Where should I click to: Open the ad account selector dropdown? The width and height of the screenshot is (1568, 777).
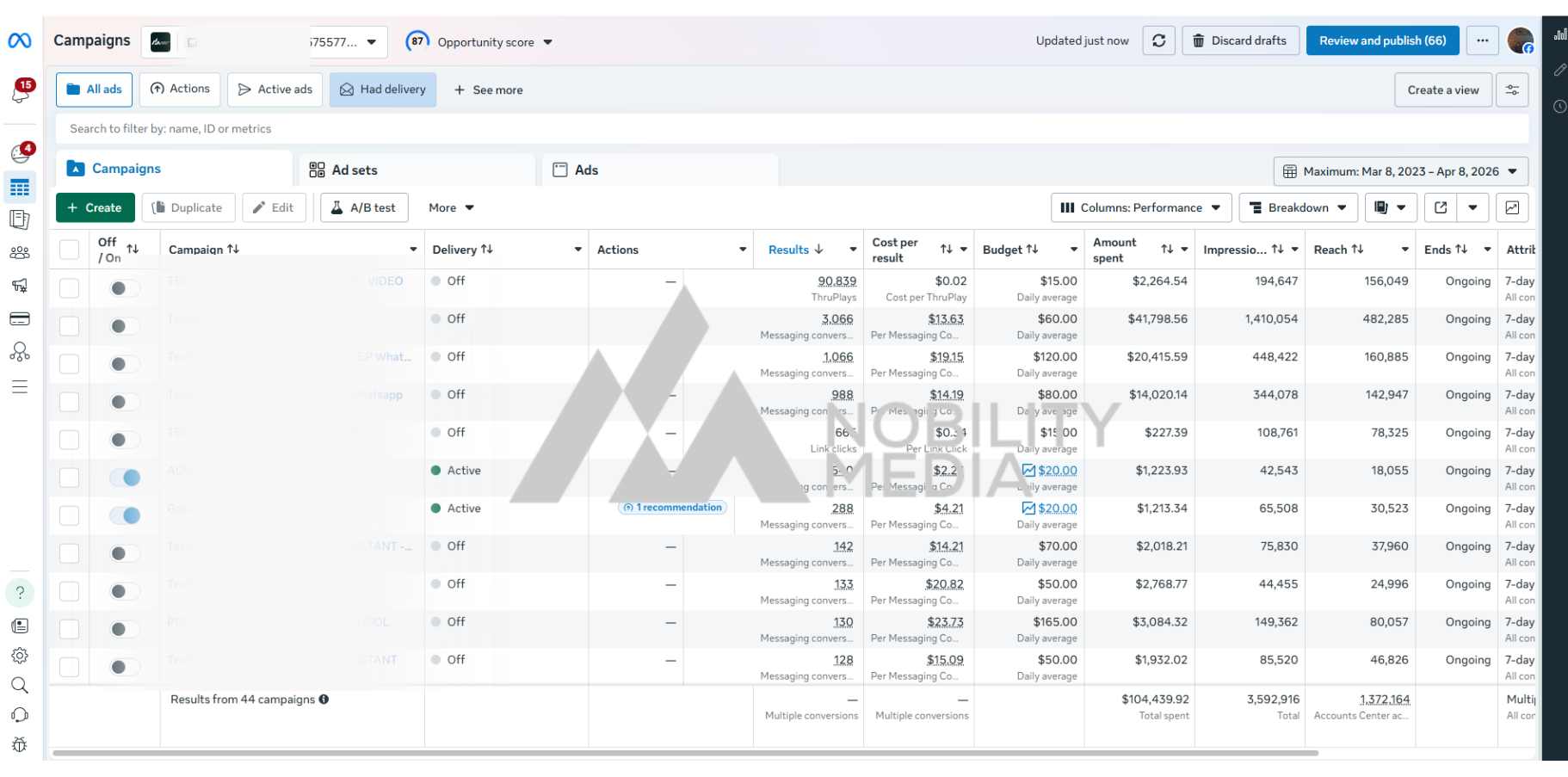point(264,41)
